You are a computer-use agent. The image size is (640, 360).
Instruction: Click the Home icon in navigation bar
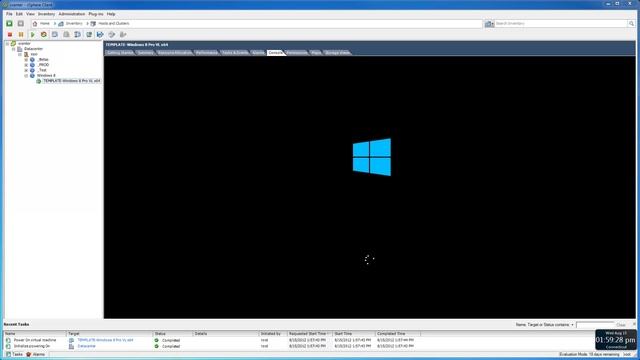35,24
